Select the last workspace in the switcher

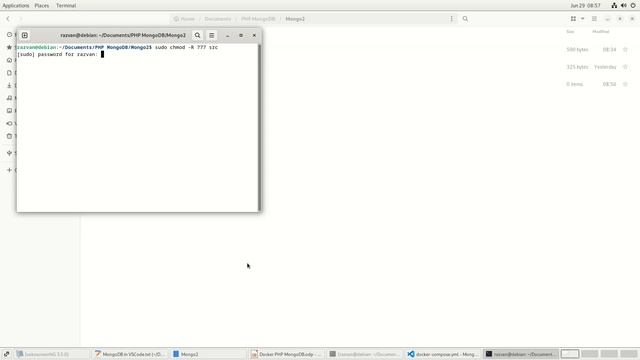[x=629, y=354]
